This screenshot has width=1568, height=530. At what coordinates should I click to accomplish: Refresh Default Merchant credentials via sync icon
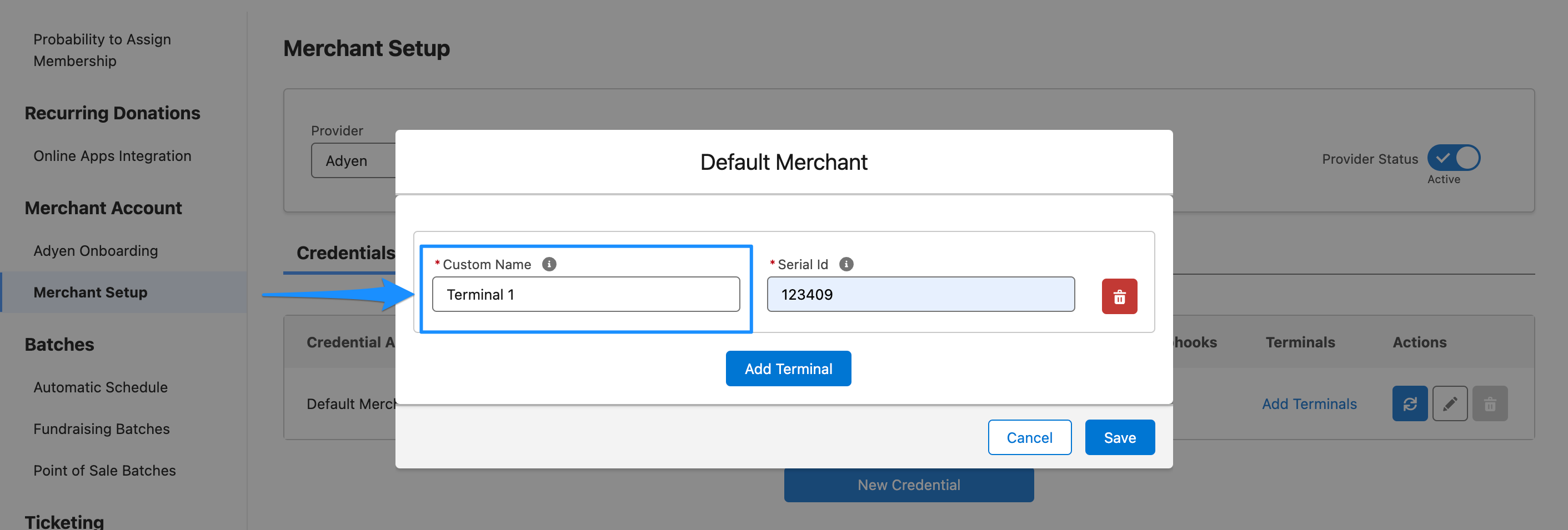tap(1410, 403)
